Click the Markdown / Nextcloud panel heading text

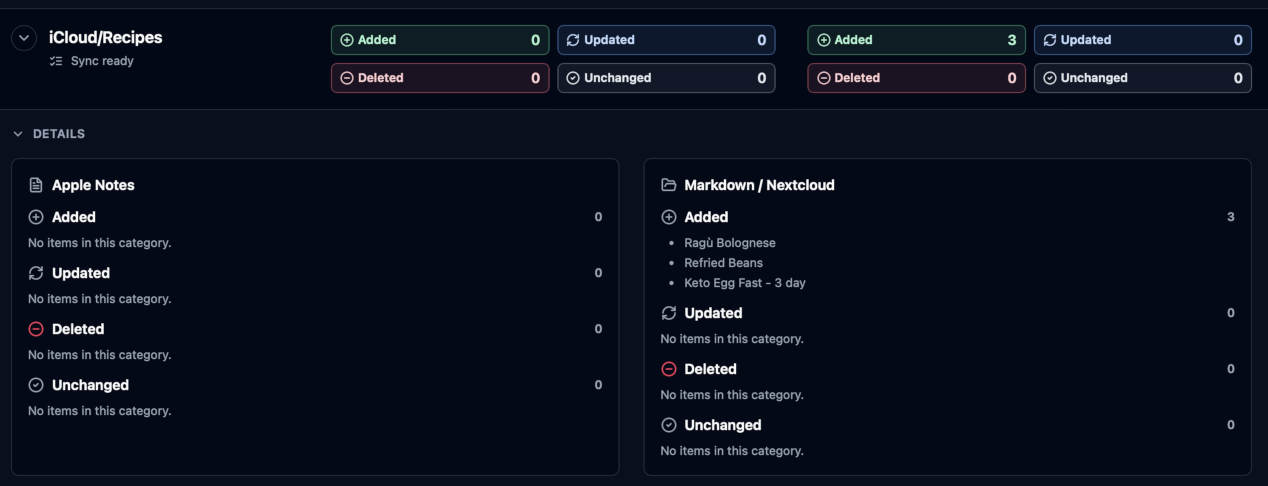759,185
